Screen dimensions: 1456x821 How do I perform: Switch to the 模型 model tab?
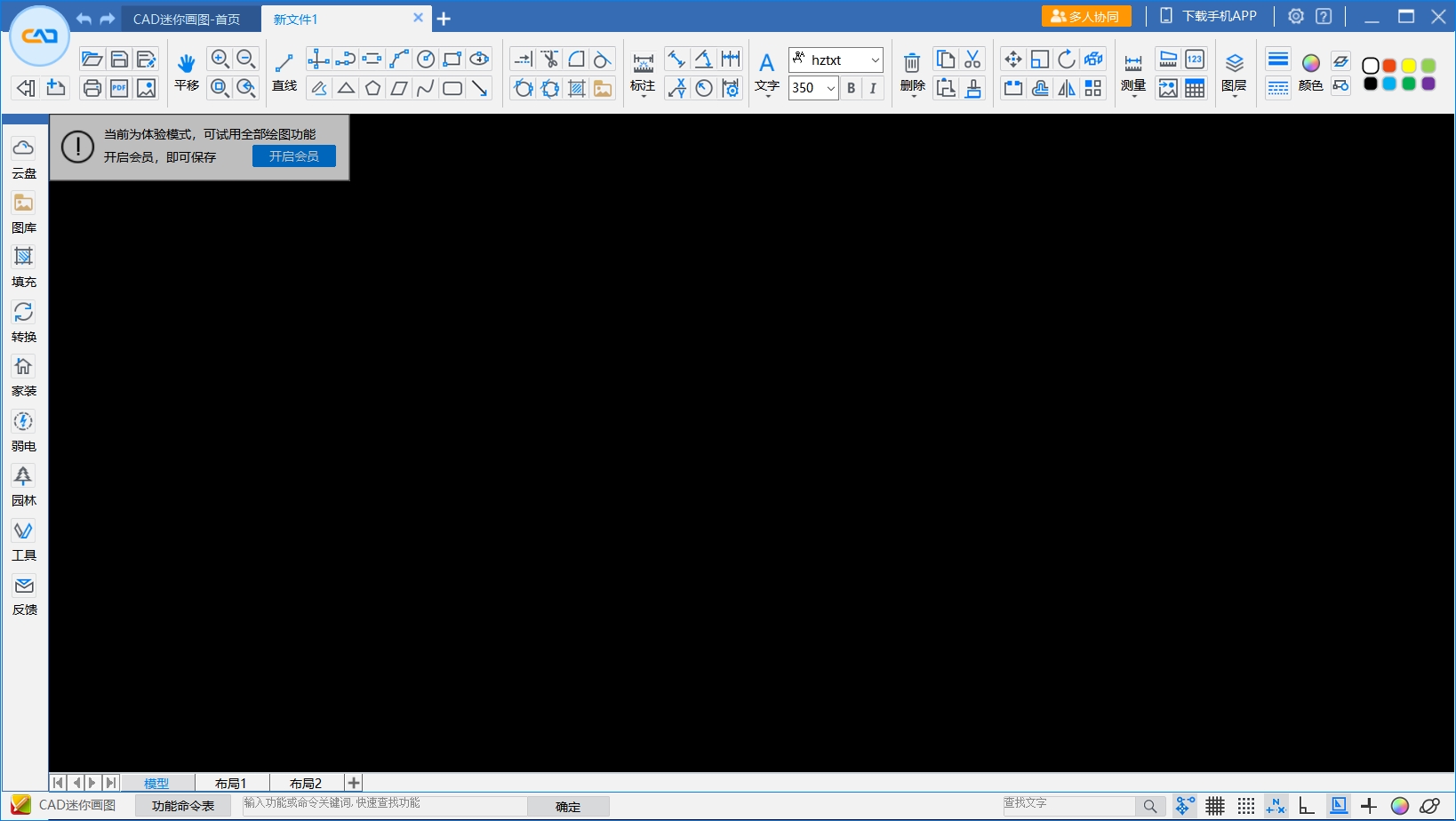coord(156,783)
